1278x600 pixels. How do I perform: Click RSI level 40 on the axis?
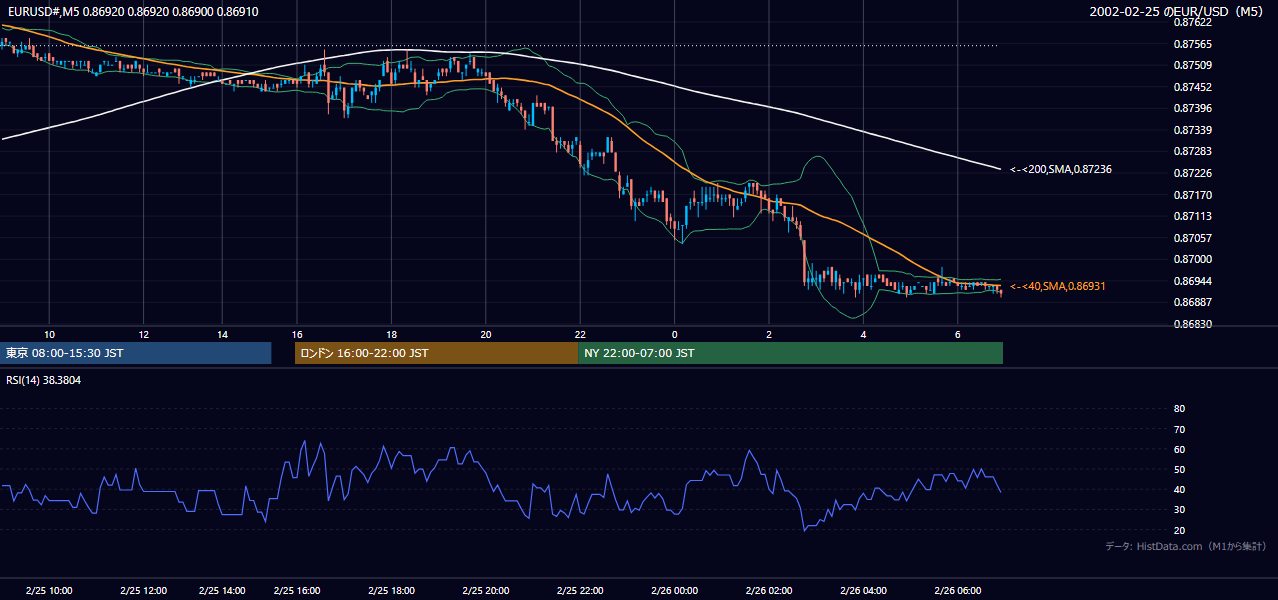(x=1179, y=489)
